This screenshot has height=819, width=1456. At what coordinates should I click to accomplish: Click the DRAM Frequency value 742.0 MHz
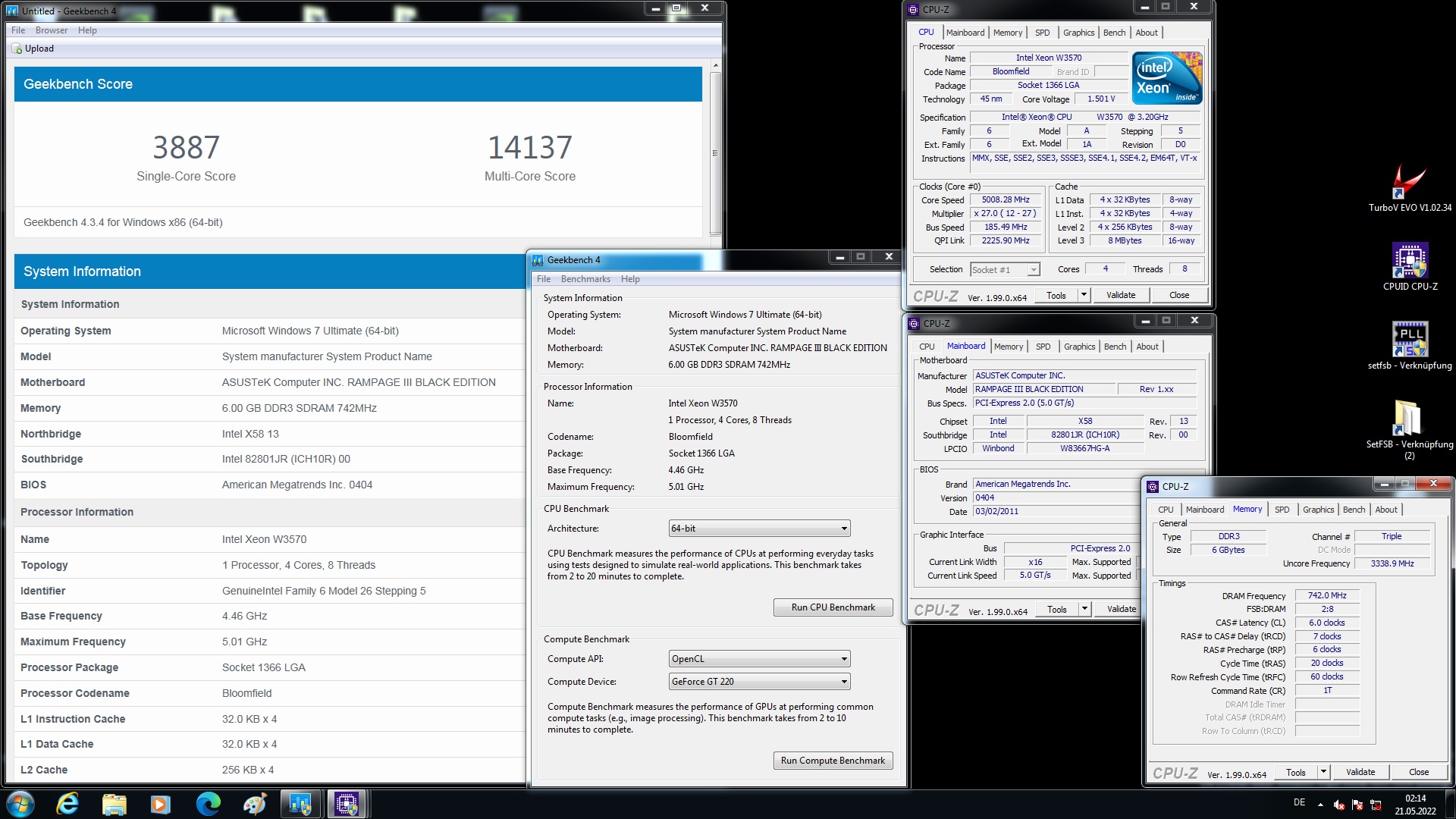[x=1327, y=595]
